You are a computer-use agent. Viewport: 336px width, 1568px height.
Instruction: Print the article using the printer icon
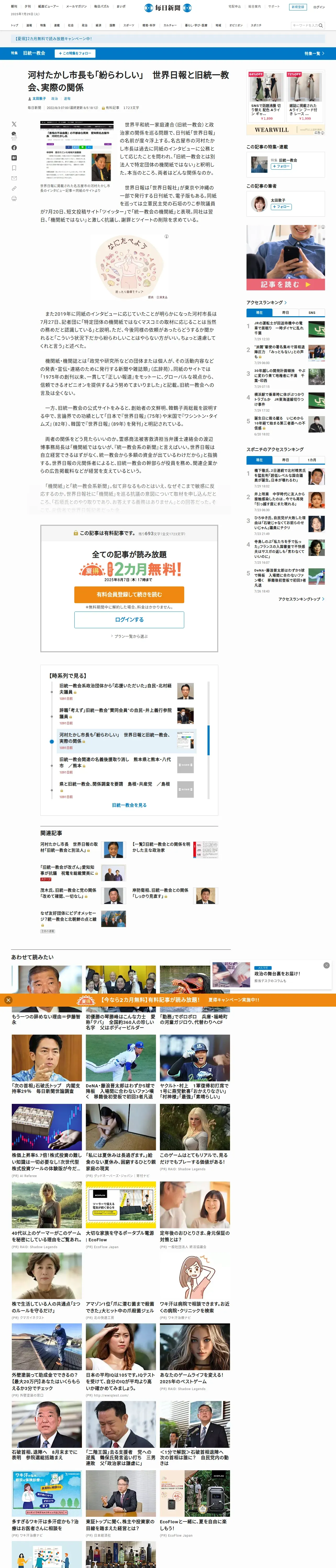[14, 198]
